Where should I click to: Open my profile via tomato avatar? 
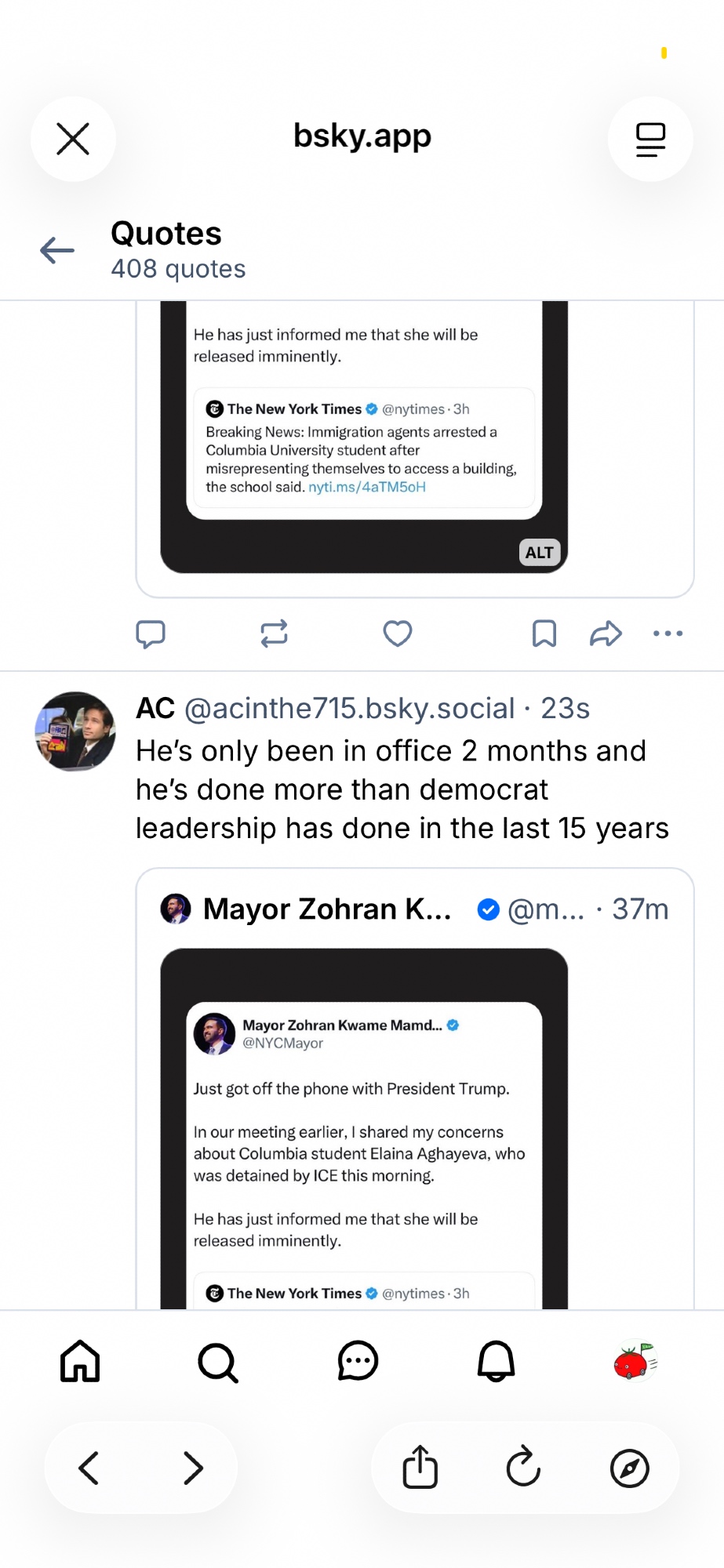click(635, 1361)
